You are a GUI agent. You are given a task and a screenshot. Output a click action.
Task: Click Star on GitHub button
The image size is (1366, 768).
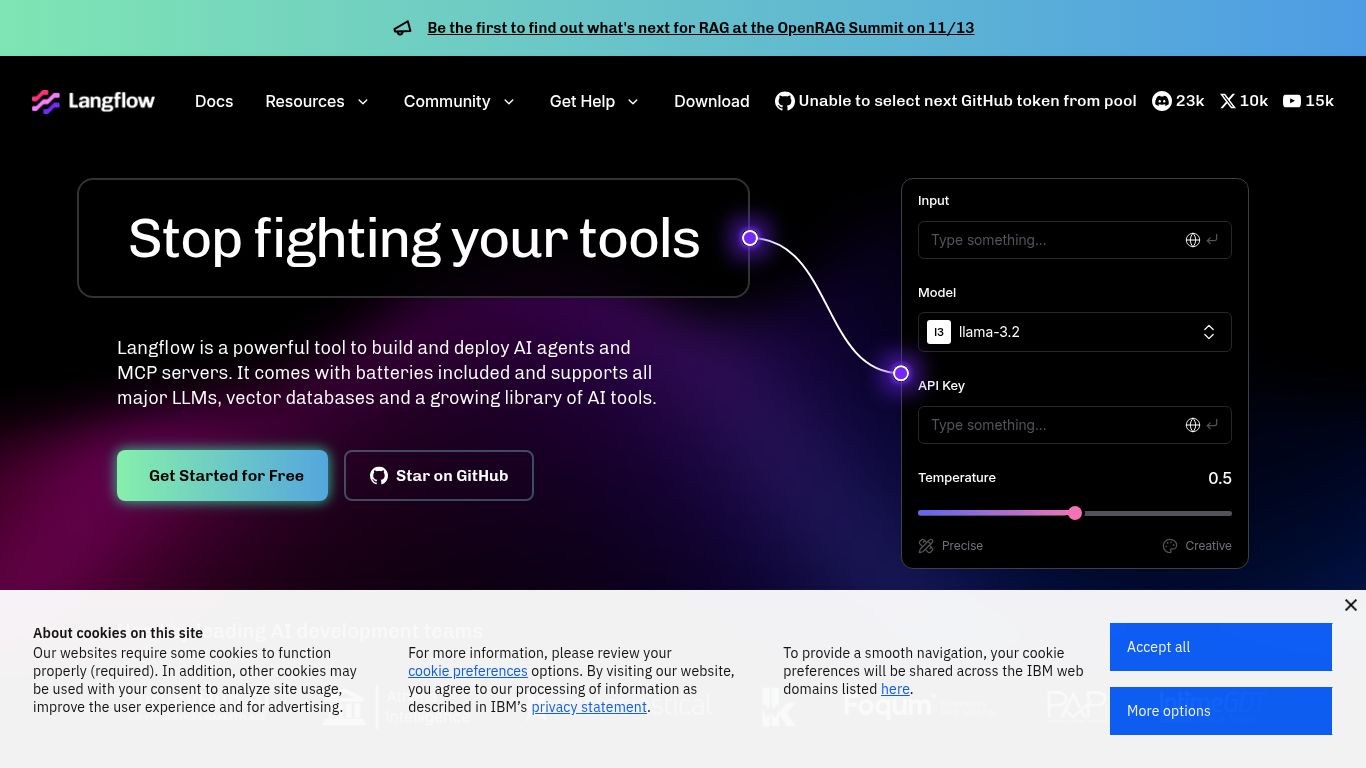[x=438, y=476]
